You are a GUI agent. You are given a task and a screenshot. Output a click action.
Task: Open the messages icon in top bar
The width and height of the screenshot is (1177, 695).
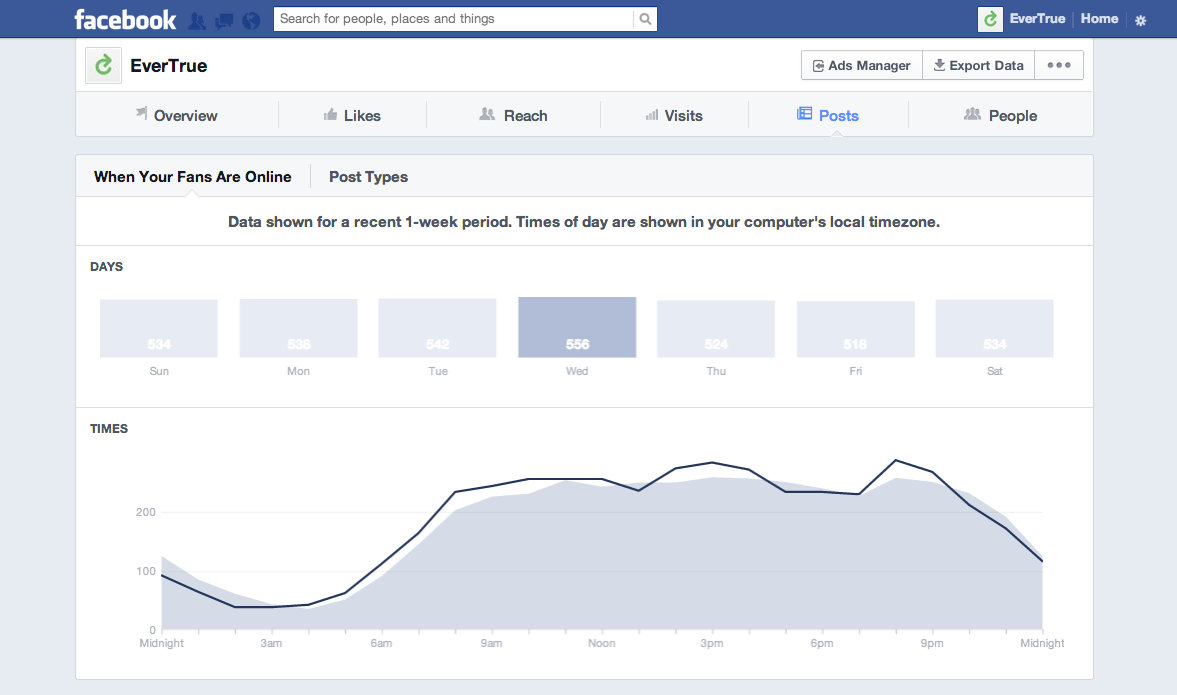[224, 20]
